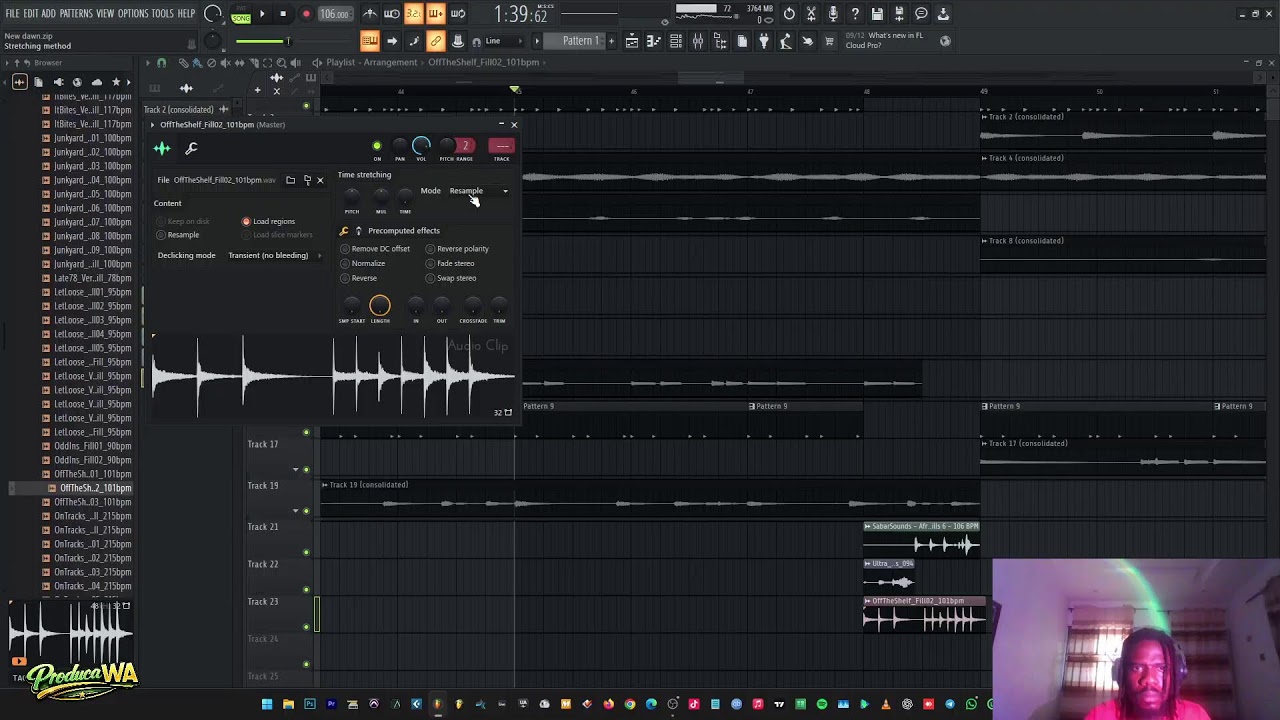Select Junkyard_...01_100bpm sample in browser
The height and width of the screenshot is (720, 1280).
[92, 138]
